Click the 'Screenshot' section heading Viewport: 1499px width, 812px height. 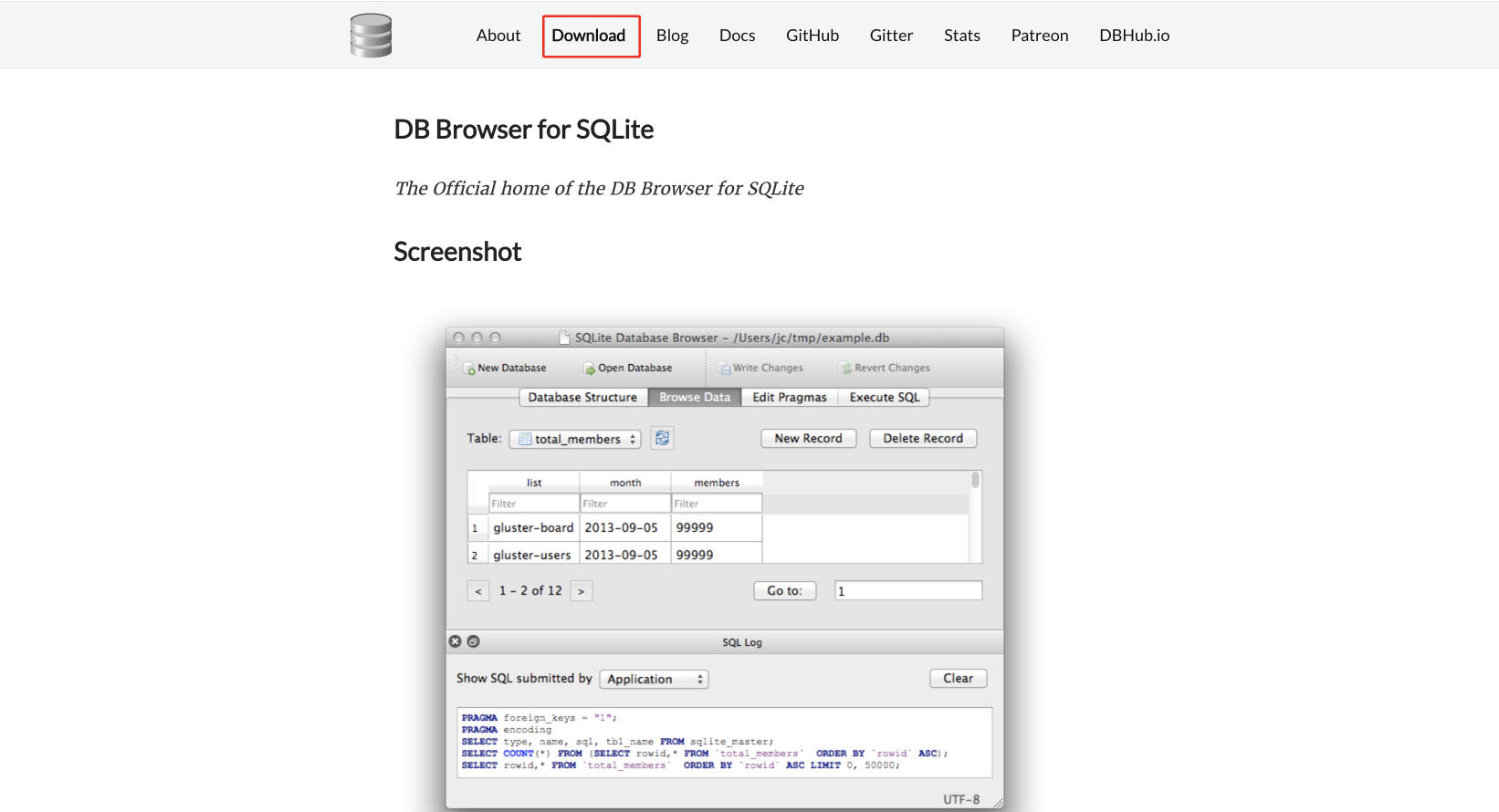pos(457,252)
